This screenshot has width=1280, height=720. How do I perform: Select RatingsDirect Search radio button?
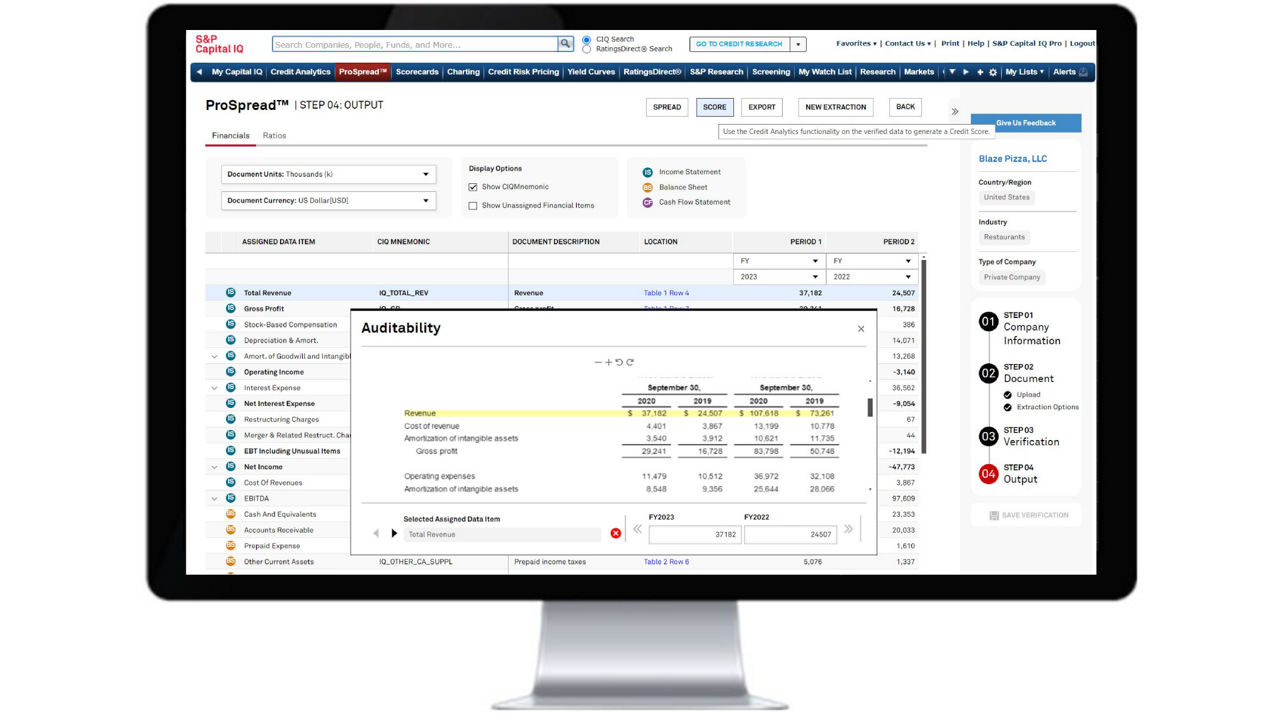click(x=587, y=49)
